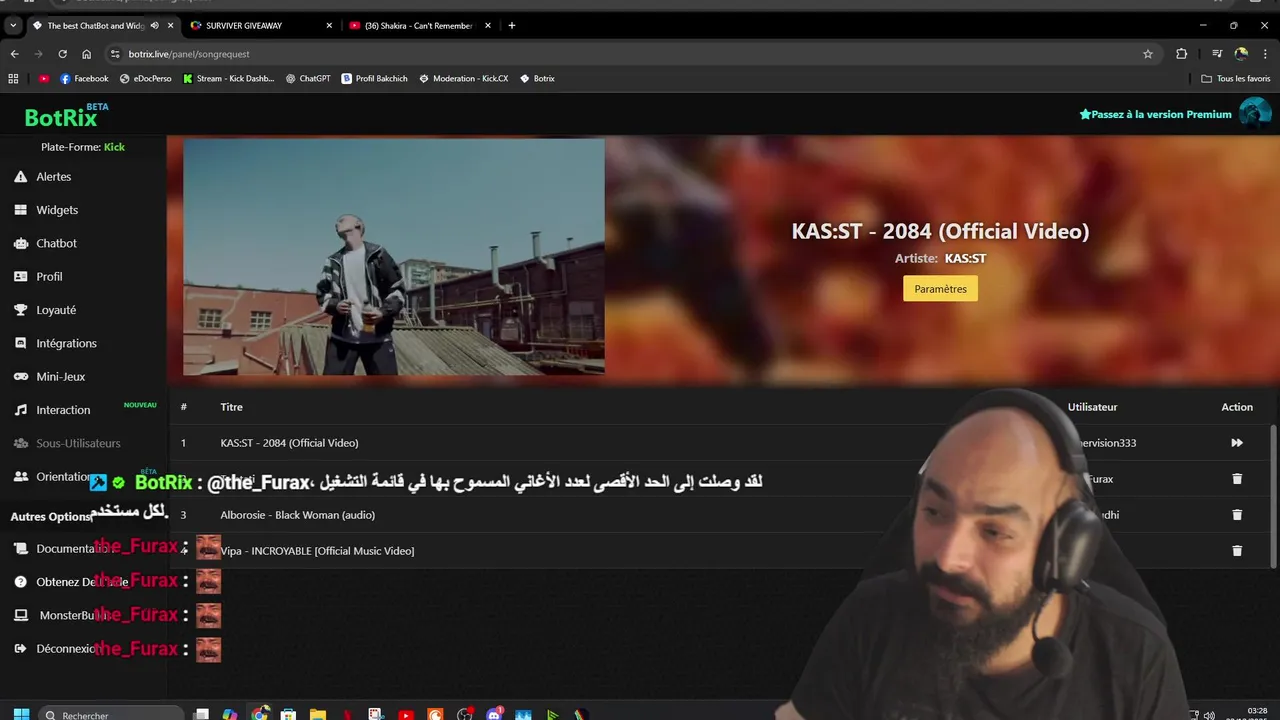Open the user avatar at top right
This screenshot has width=1280, height=720.
click(1255, 113)
